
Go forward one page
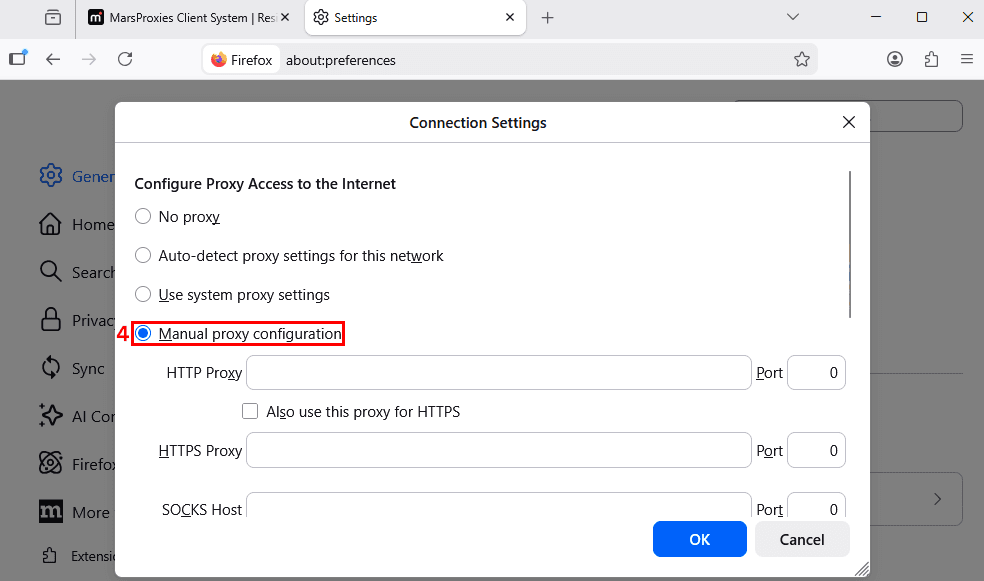tap(89, 59)
